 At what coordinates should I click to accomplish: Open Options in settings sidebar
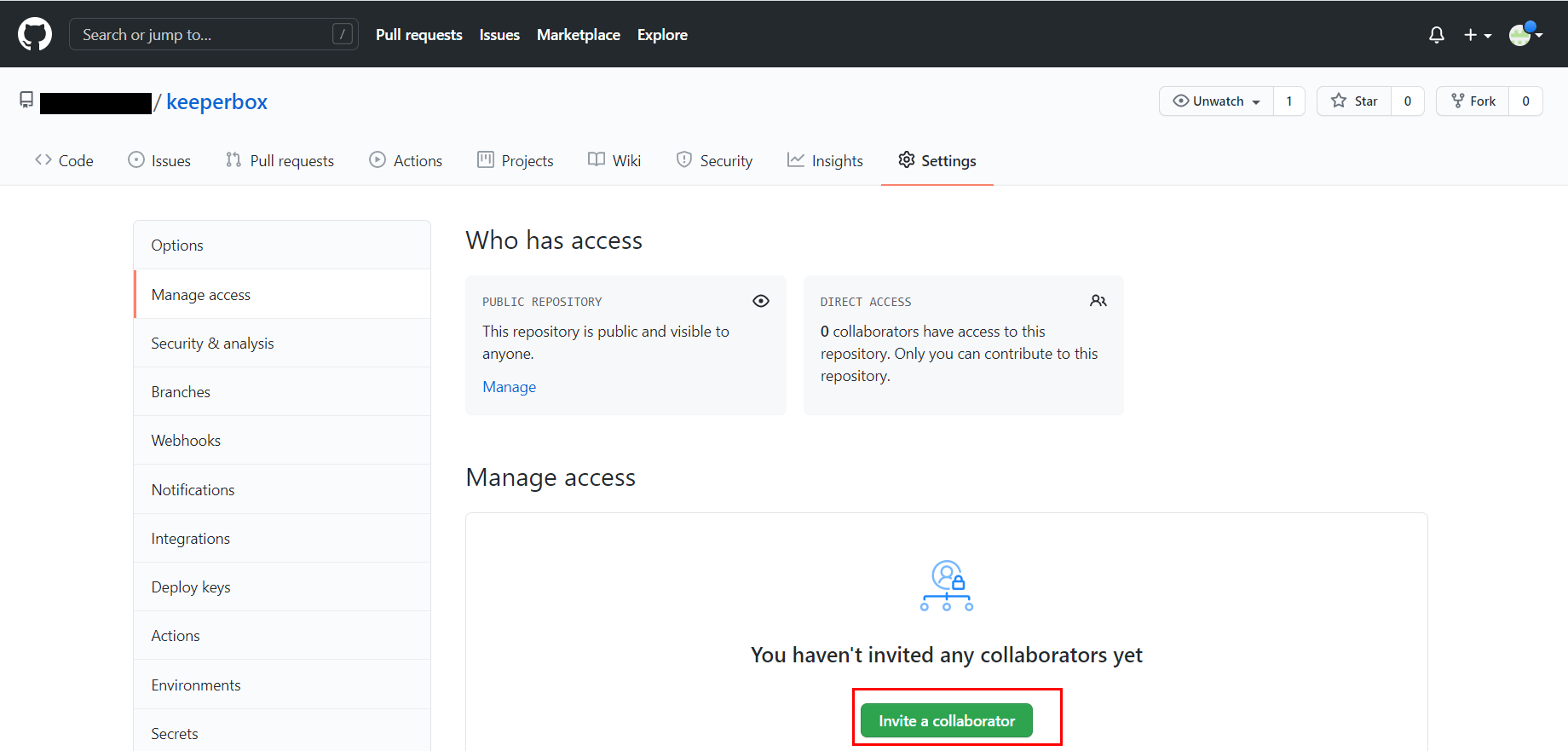[282, 246]
